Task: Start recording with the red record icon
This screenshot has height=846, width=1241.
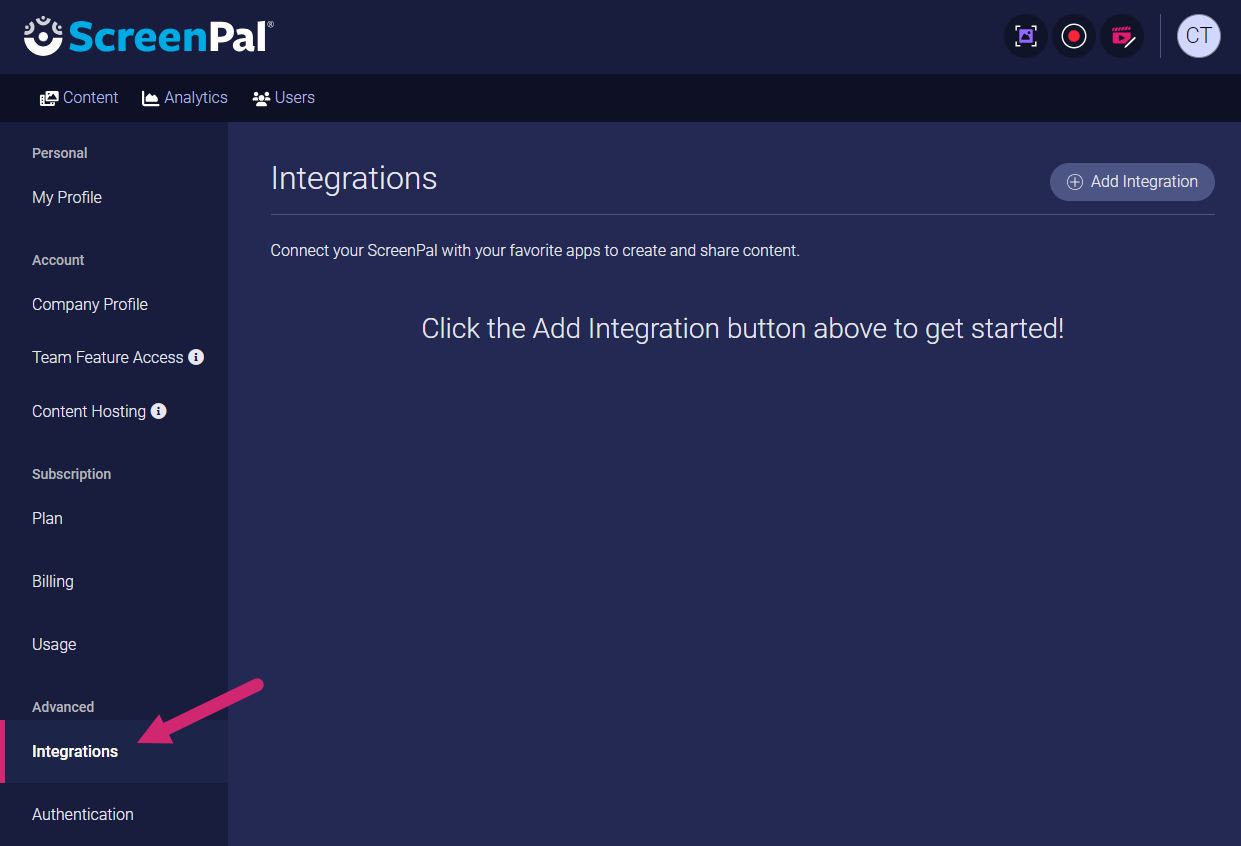Action: (1074, 37)
